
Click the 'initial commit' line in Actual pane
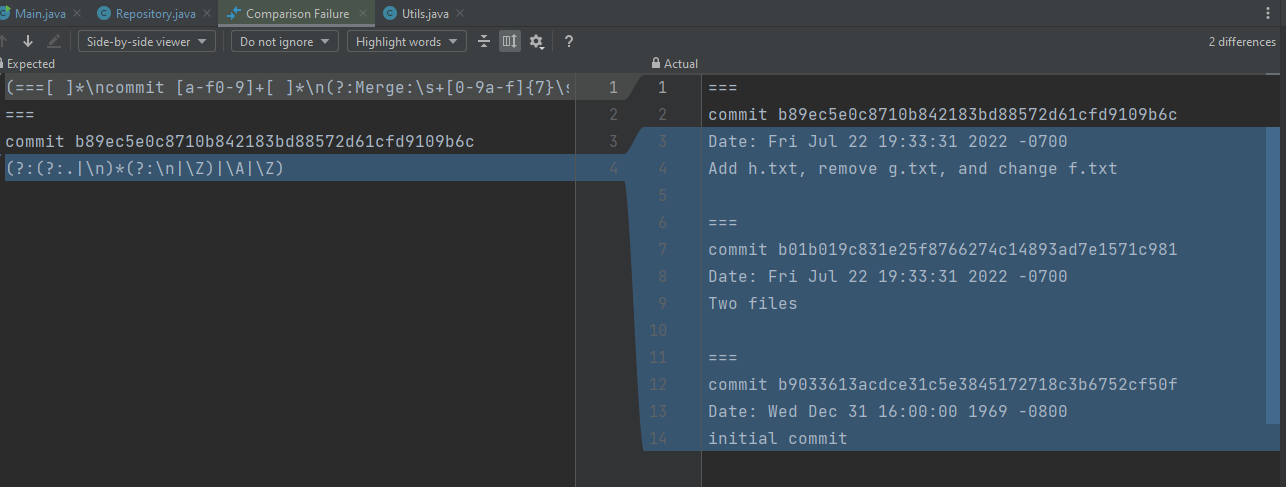(x=777, y=438)
